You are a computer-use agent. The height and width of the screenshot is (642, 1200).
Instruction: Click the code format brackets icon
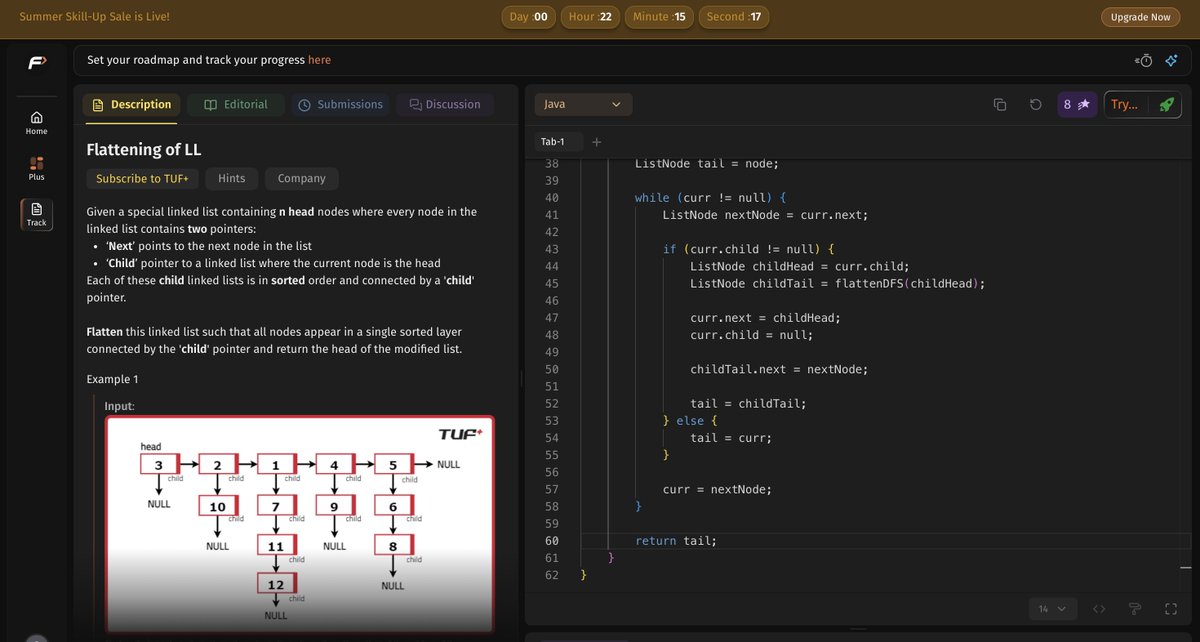click(1099, 608)
